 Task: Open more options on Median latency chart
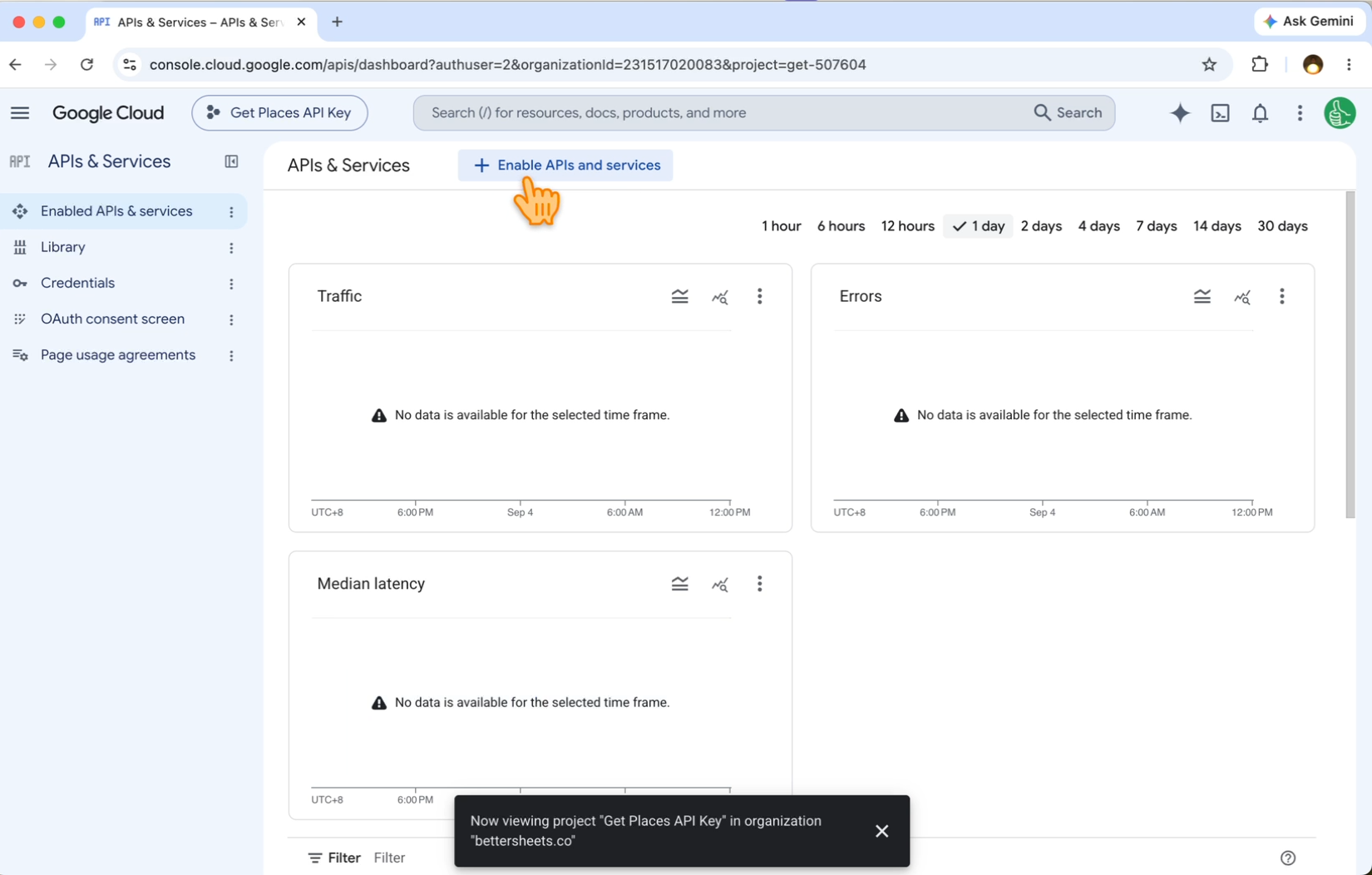point(759,584)
